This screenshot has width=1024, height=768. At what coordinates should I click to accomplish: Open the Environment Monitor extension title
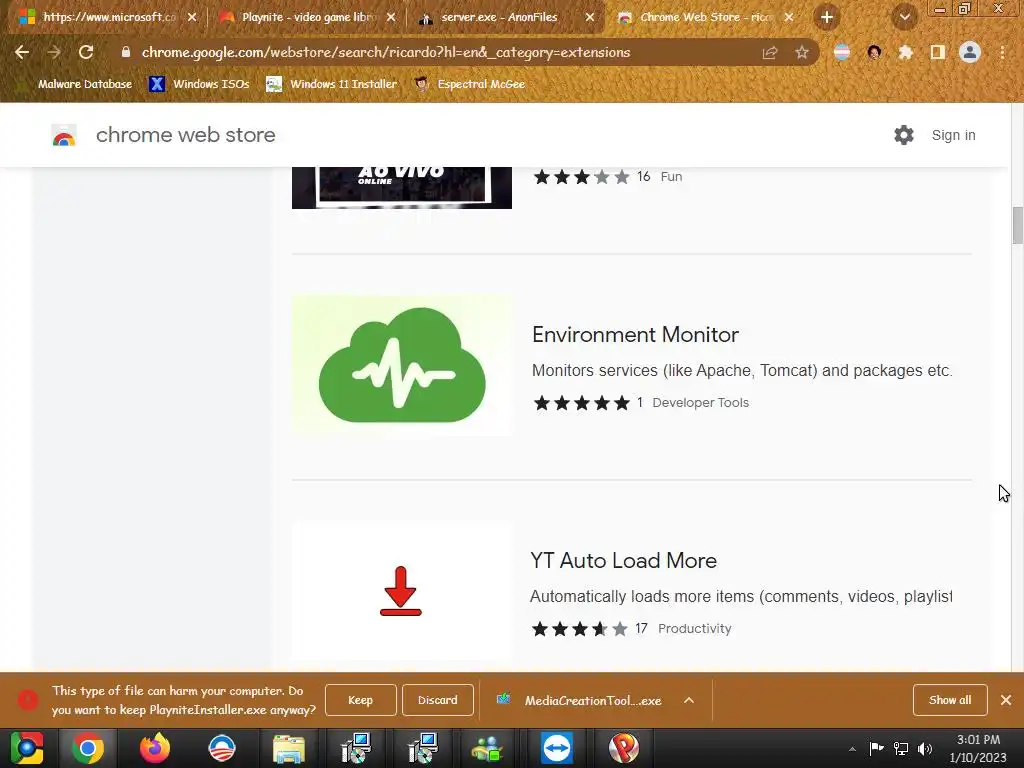click(x=635, y=334)
